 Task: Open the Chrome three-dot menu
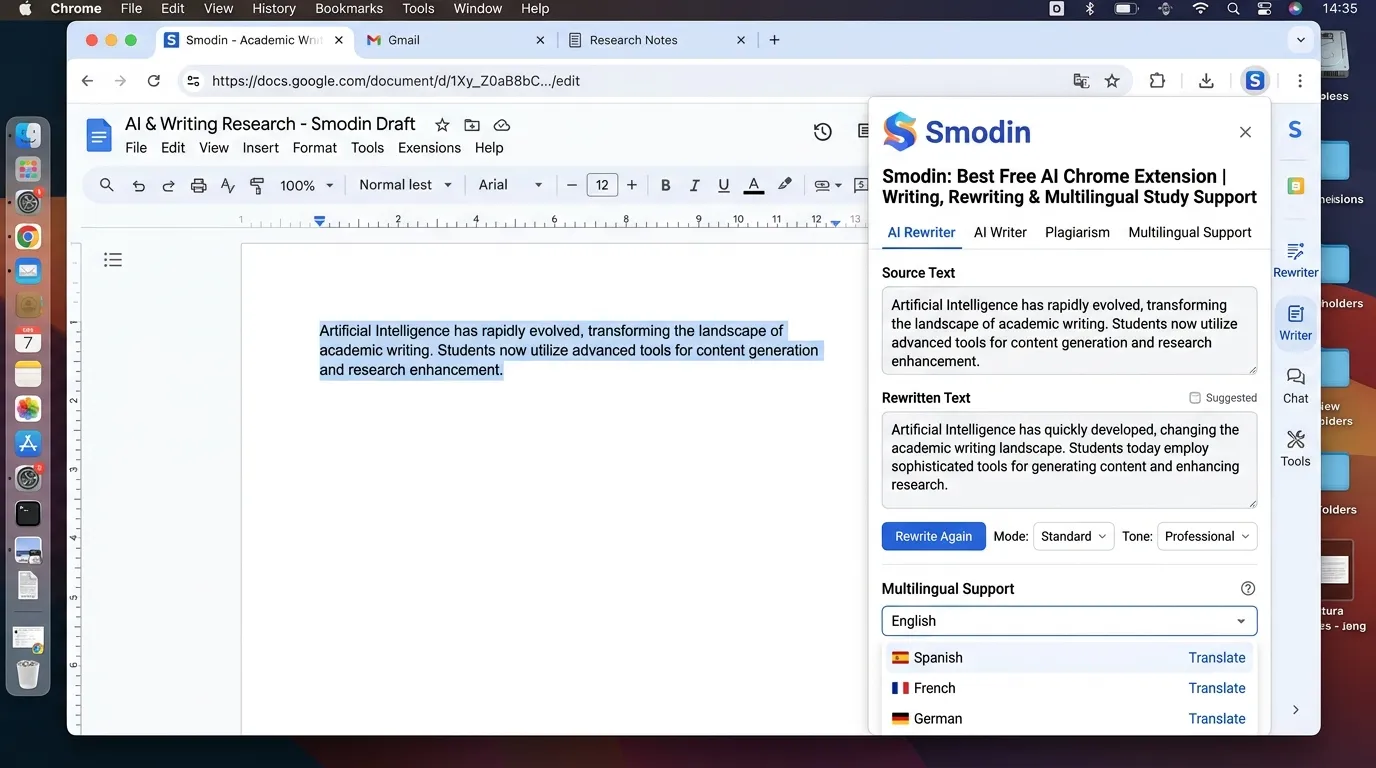coord(1300,81)
